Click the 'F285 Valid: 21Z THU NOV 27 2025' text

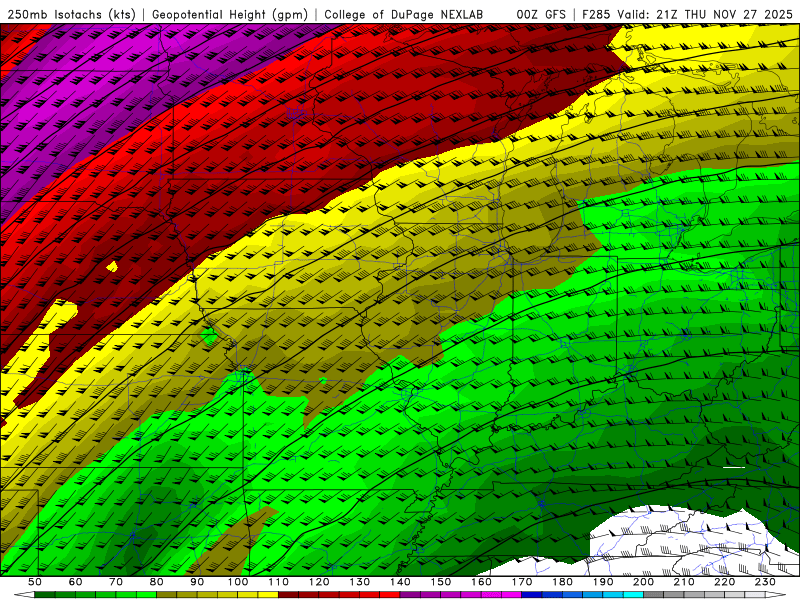(687, 15)
